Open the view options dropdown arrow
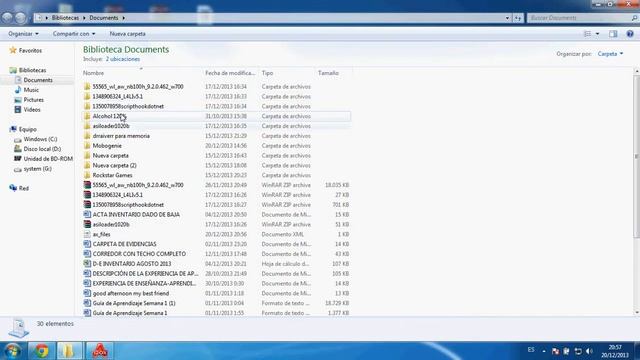The height and width of the screenshot is (360, 640). pyautogui.click(x=598, y=34)
